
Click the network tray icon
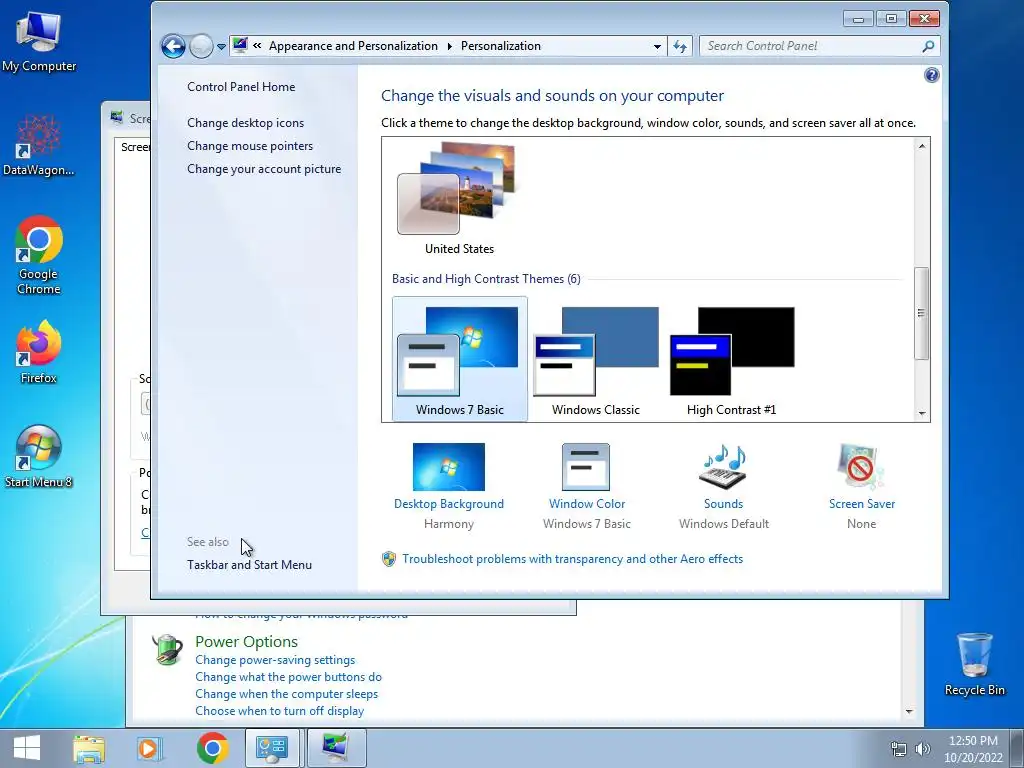click(x=899, y=749)
